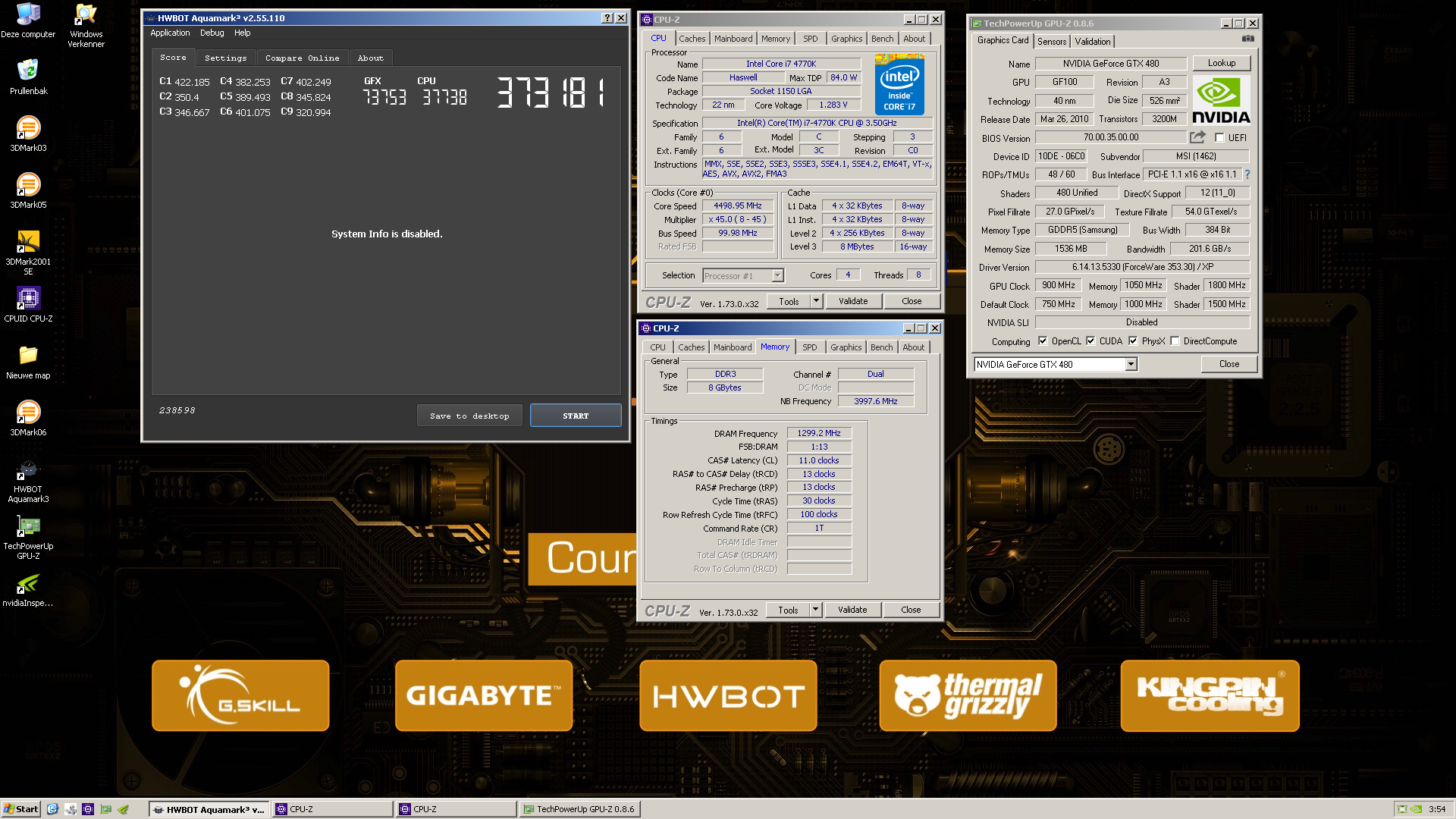Open the Caches tab in lower CPU-Z window
1456x819 pixels.
point(691,347)
